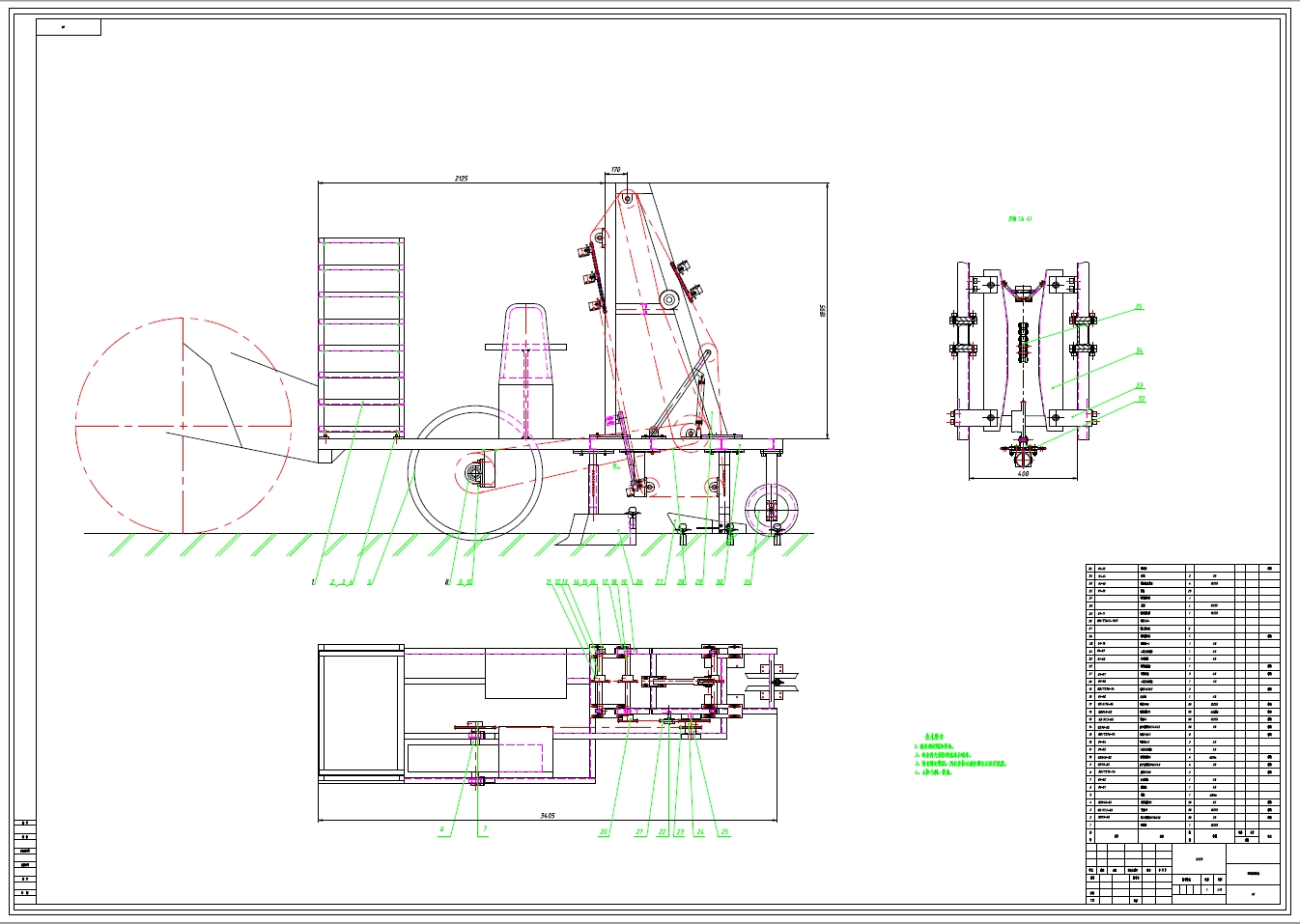
Task: Select part callout number 21
Action: pyautogui.click(x=639, y=832)
